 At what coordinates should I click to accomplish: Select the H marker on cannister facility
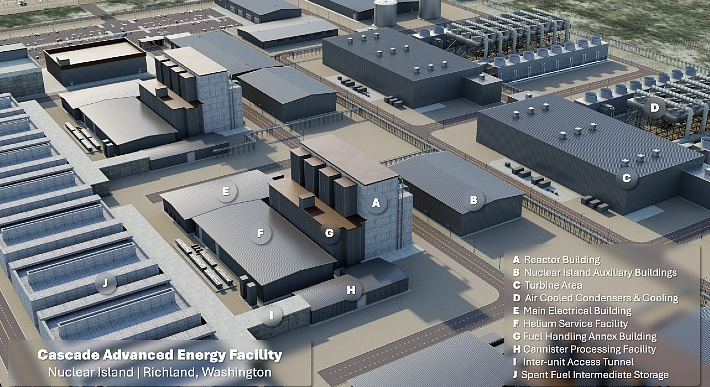point(351,291)
